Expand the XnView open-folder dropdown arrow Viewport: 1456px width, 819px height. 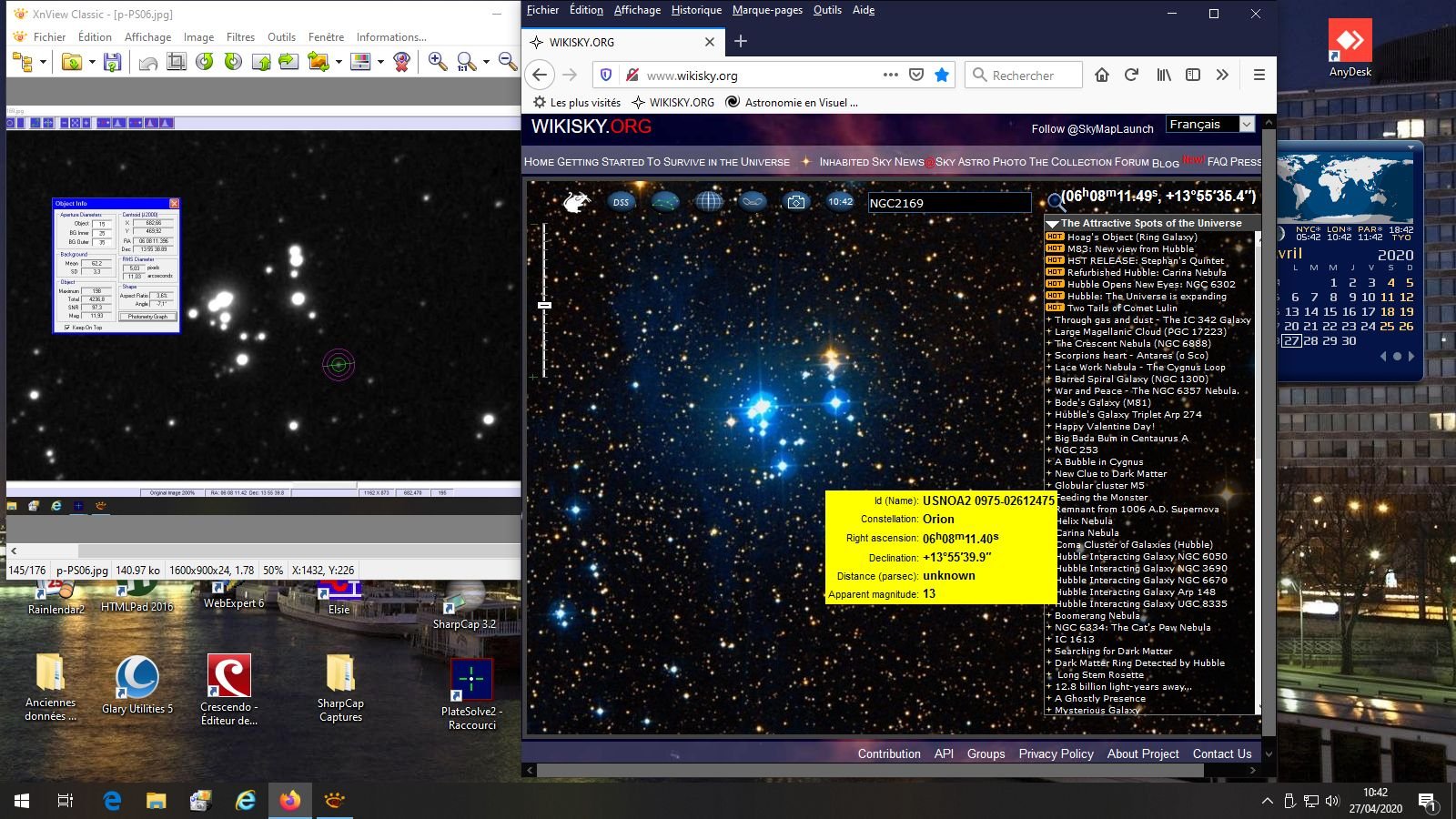(91, 62)
